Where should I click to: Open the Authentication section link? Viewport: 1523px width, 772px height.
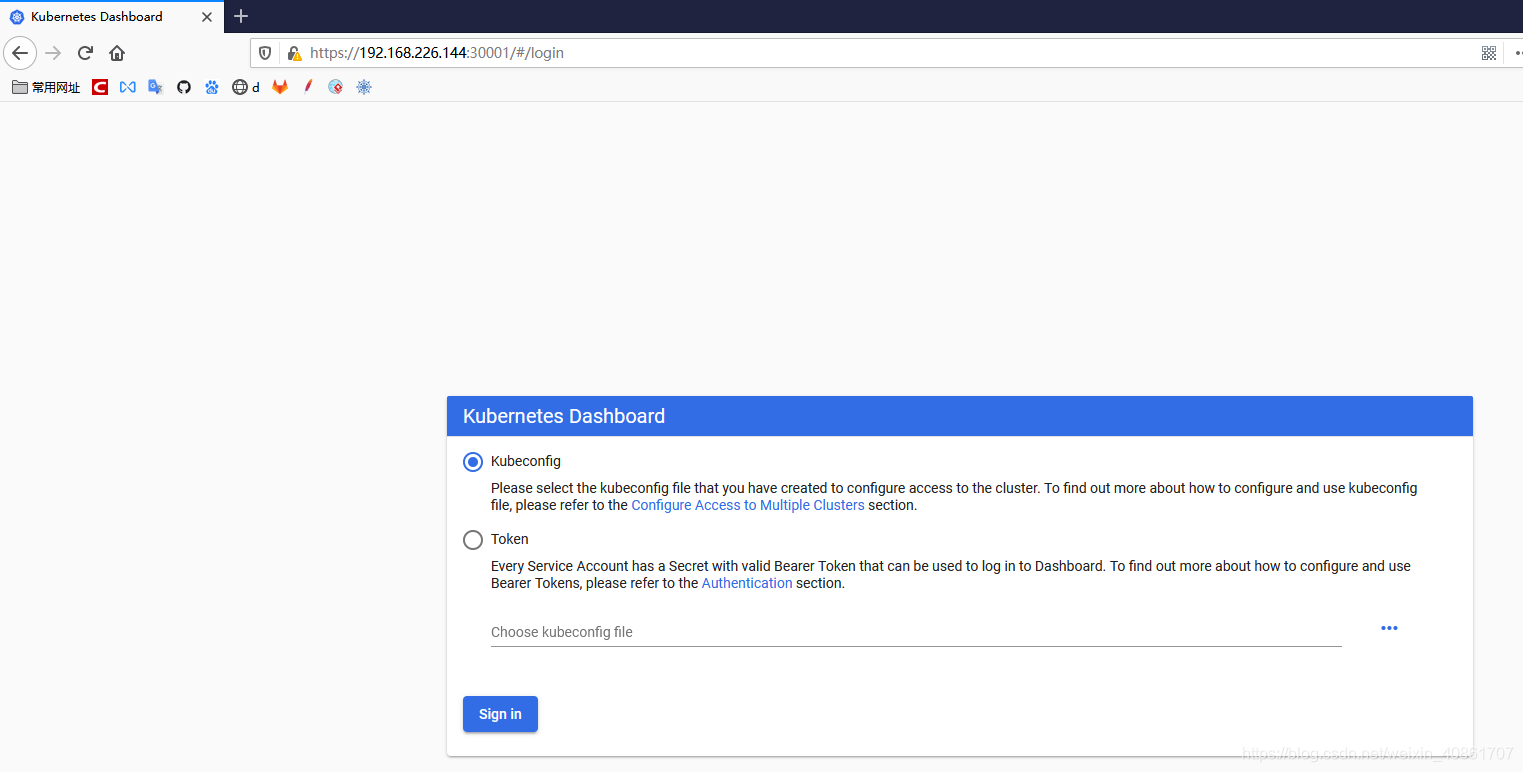point(747,583)
